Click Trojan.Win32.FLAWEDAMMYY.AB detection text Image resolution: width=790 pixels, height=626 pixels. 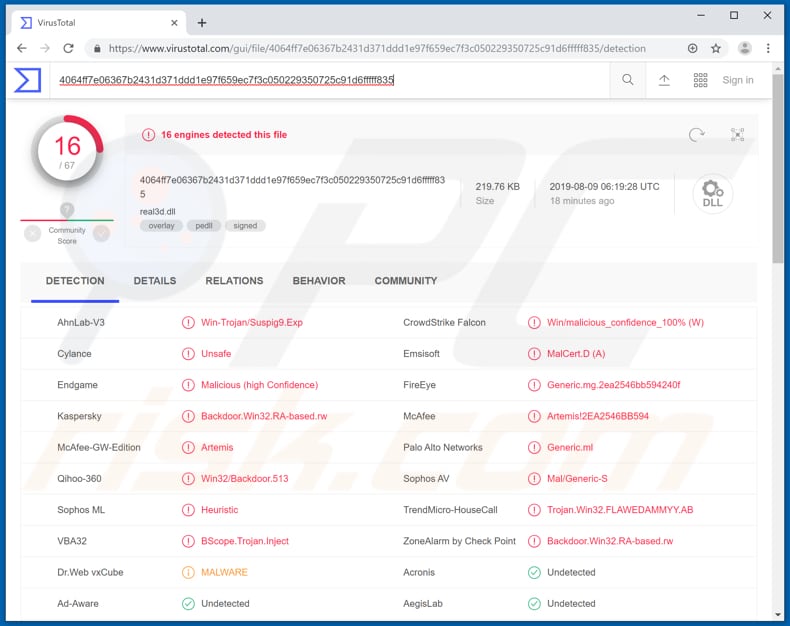click(x=620, y=510)
